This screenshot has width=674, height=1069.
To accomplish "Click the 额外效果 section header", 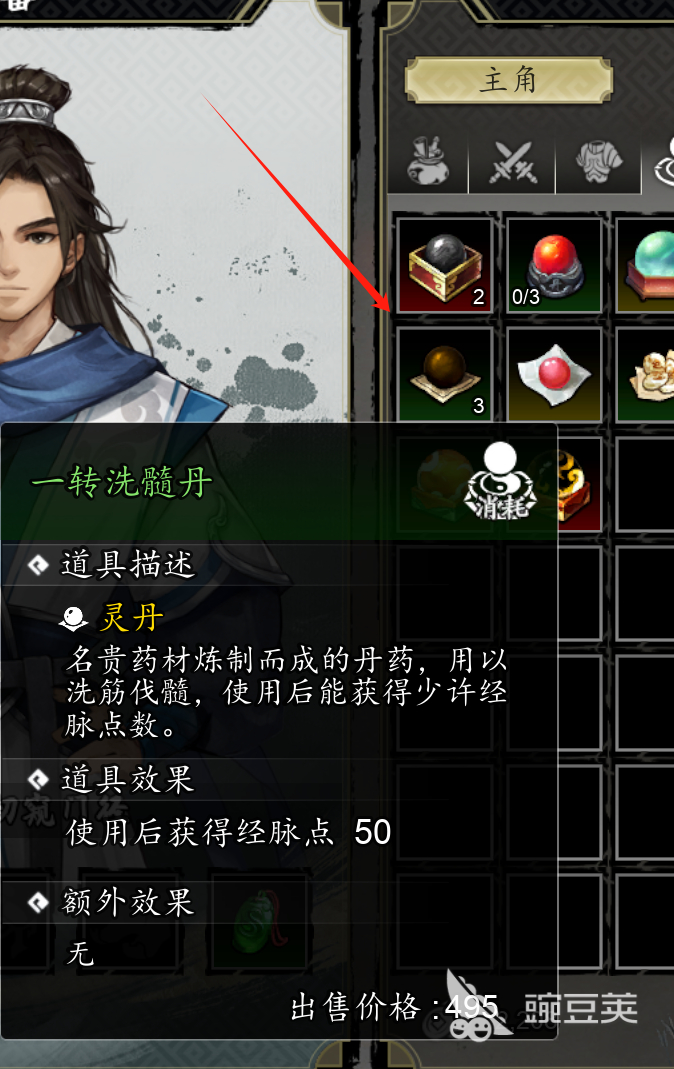I will click(x=127, y=902).
